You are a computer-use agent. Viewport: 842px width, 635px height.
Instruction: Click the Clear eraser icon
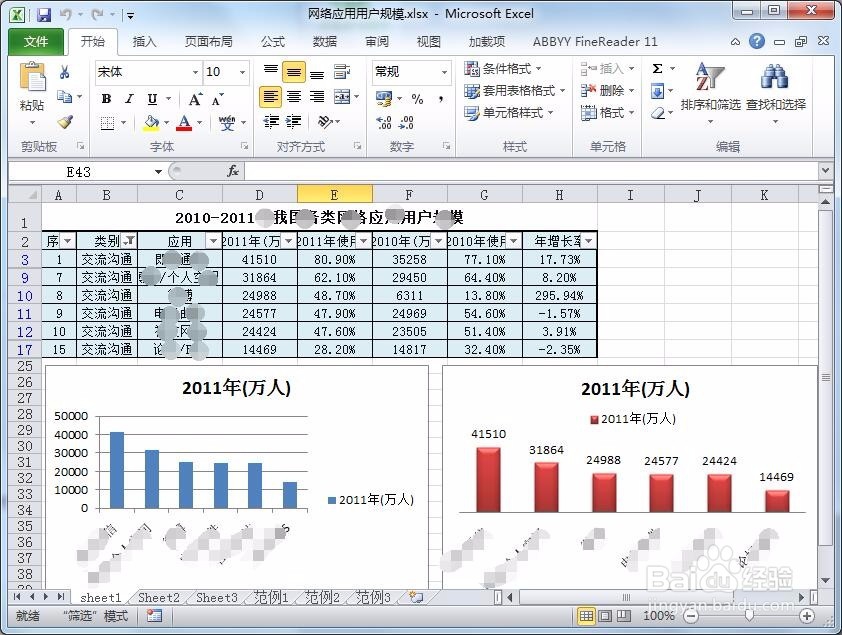tap(658, 113)
